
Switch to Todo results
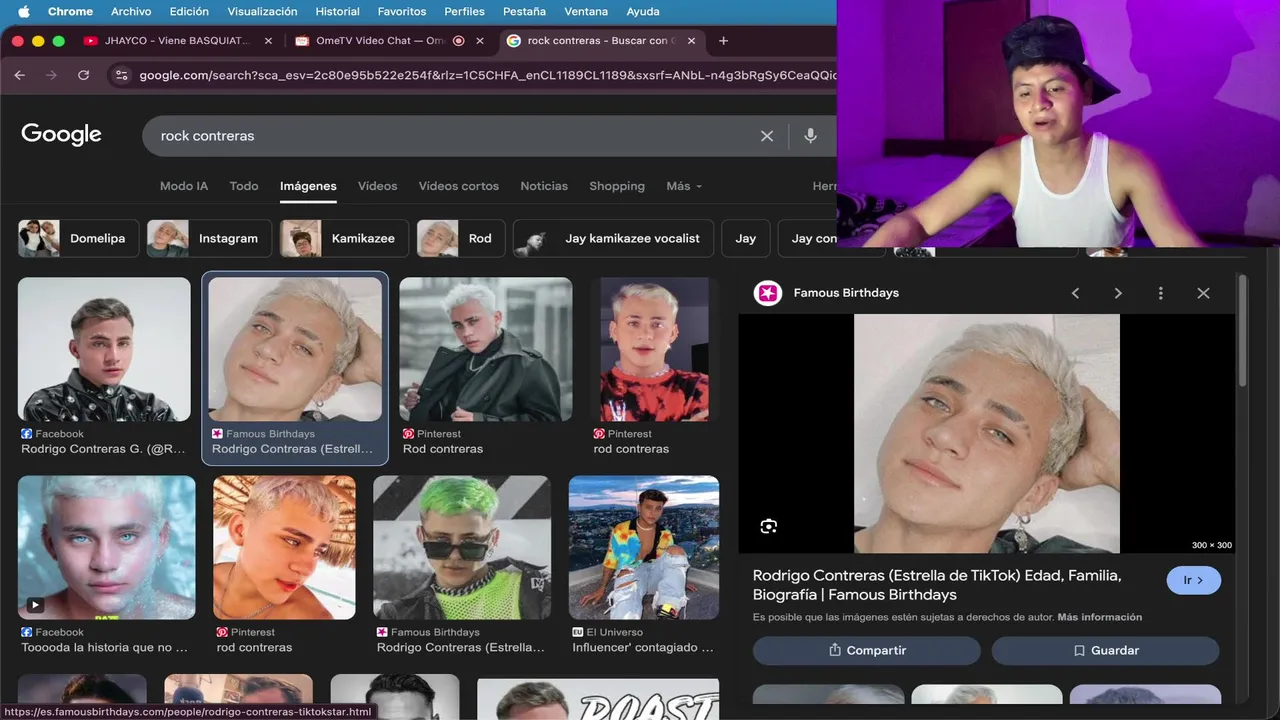coord(244,186)
